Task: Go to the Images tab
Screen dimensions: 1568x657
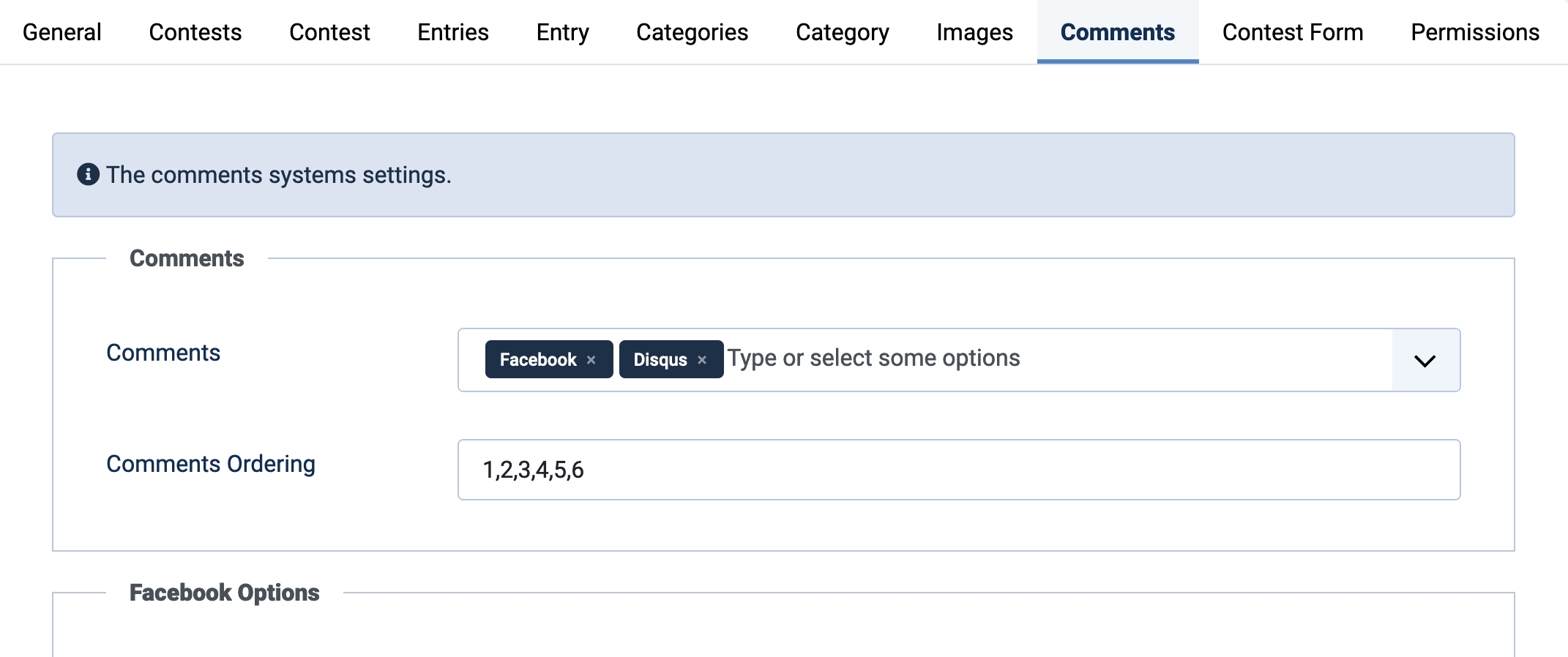Action: [x=974, y=32]
